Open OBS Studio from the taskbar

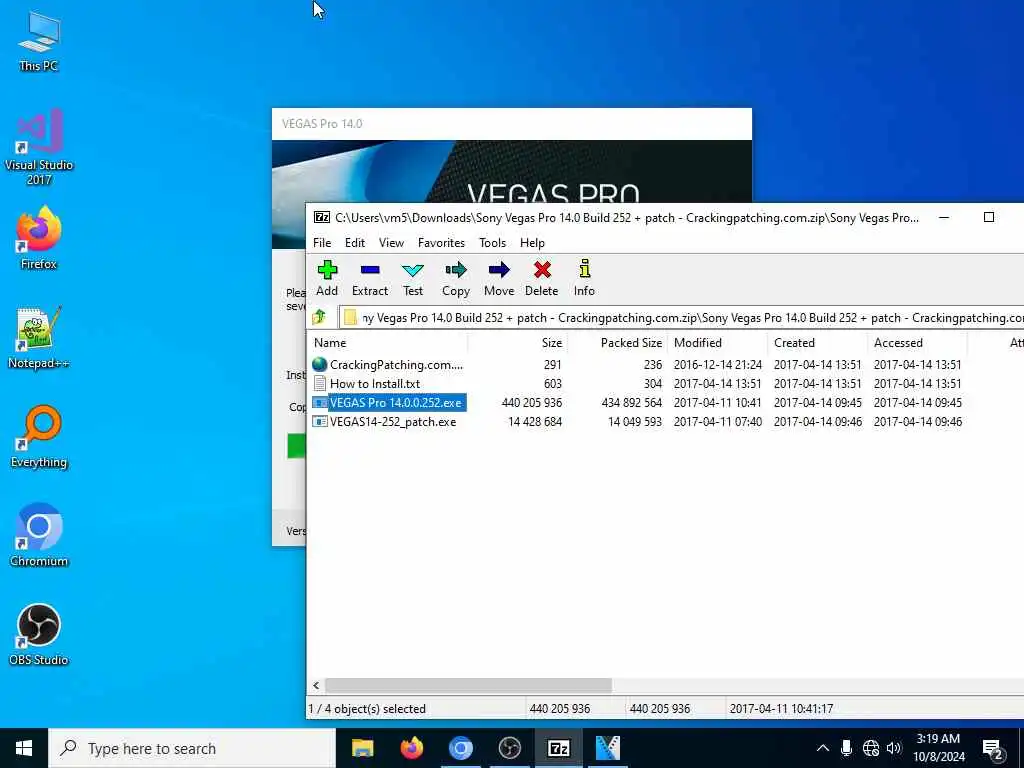point(509,748)
